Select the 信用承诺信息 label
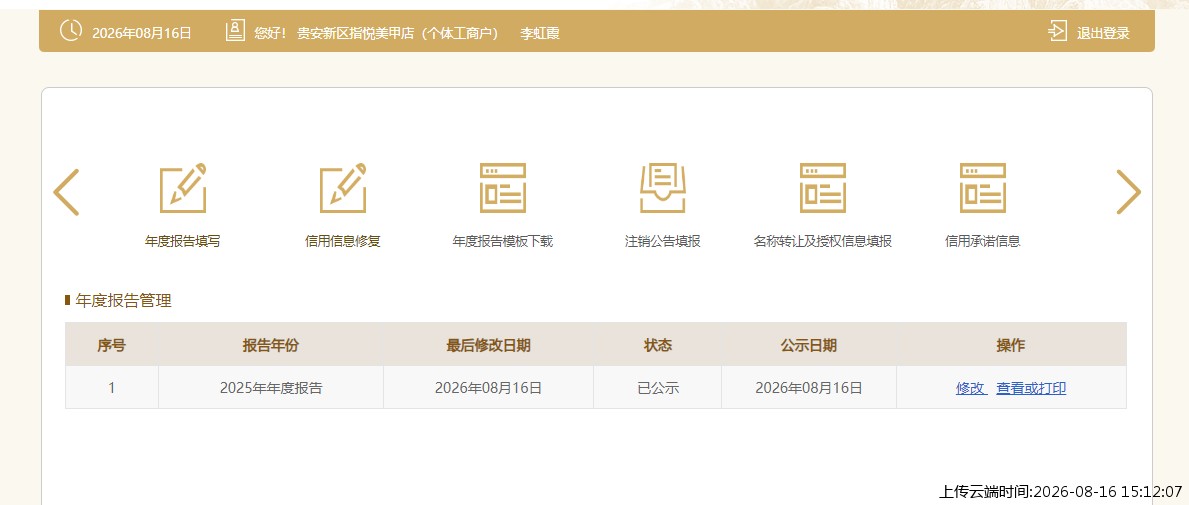This screenshot has height=505, width=1189. click(x=983, y=242)
